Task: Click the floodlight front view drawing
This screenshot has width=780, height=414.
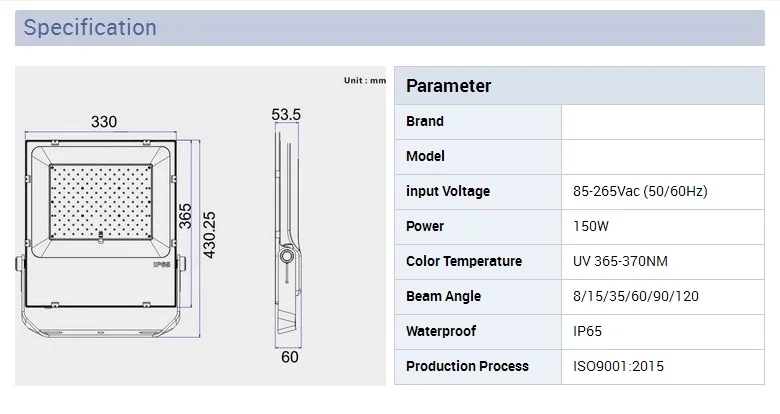Action: 100,239
